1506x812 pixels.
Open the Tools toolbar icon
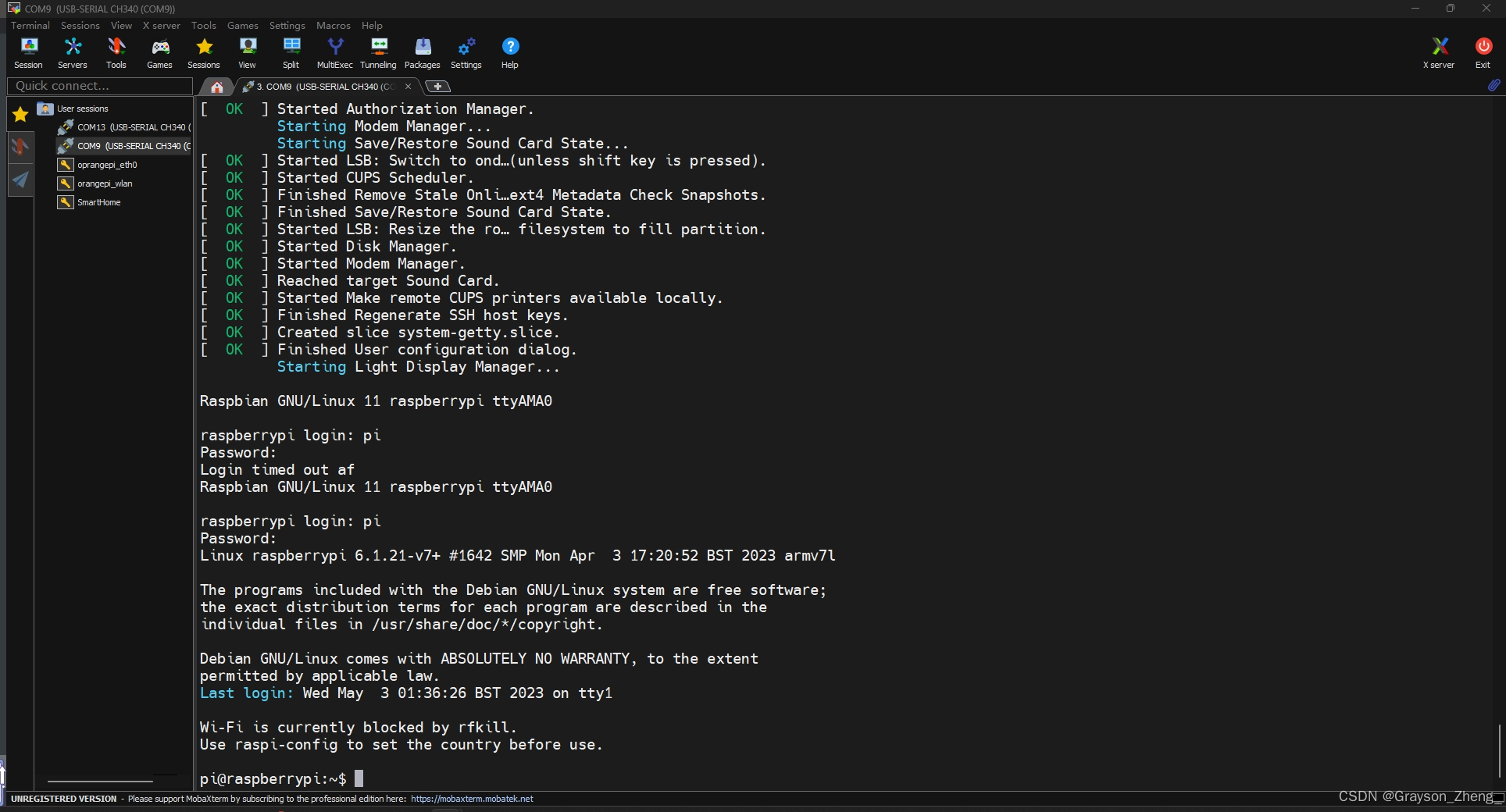pos(116,53)
